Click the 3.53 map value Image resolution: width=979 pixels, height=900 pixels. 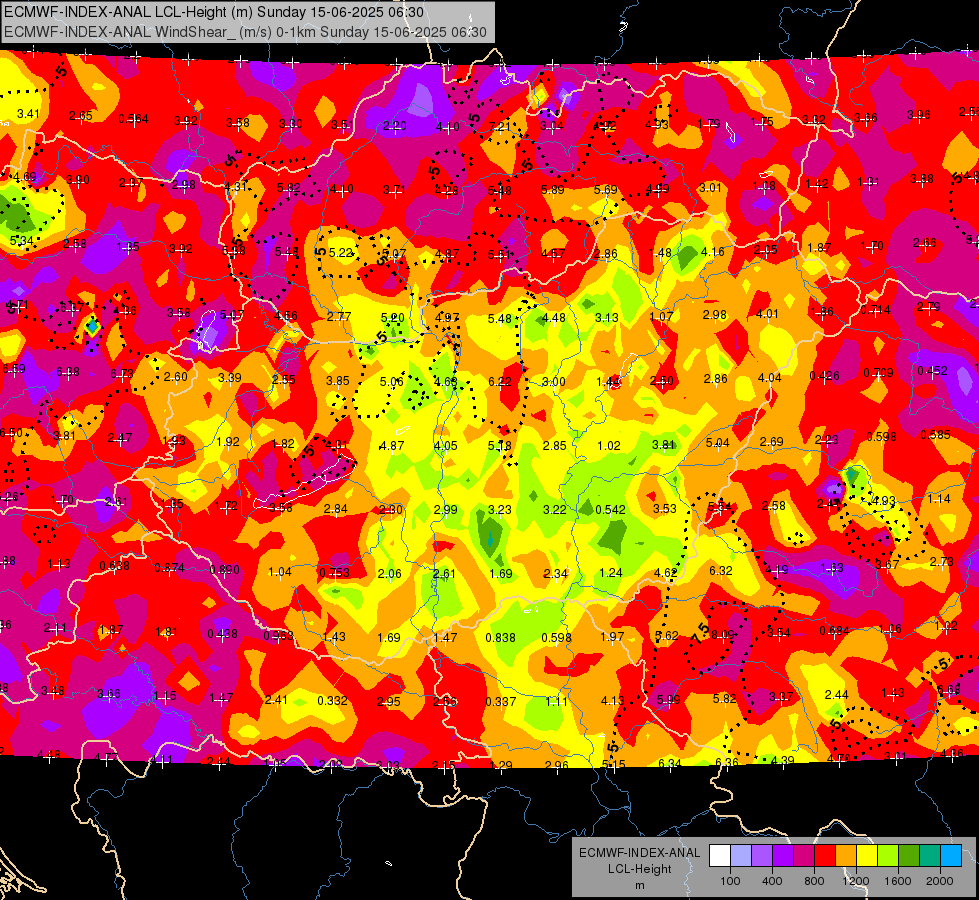[x=665, y=509]
